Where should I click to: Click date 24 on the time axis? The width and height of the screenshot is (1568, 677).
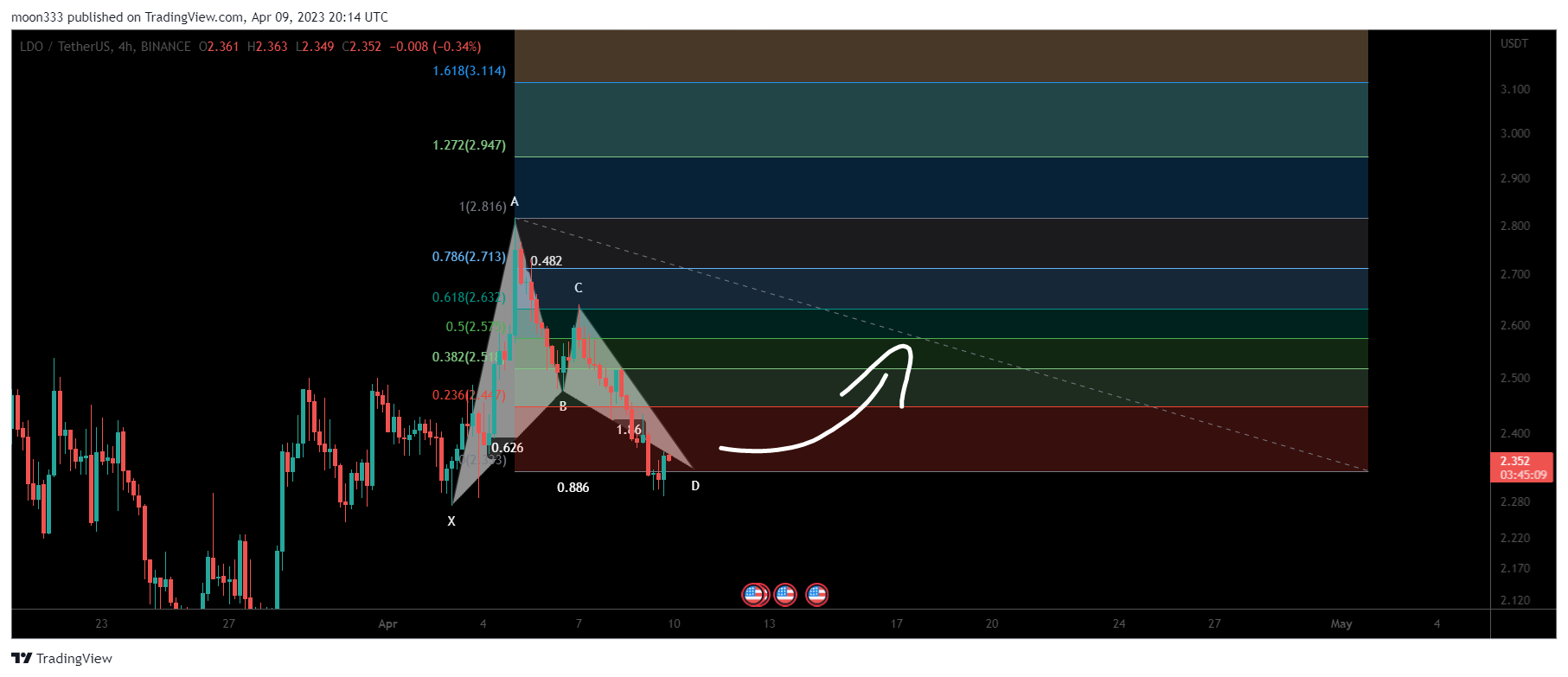point(1119,623)
